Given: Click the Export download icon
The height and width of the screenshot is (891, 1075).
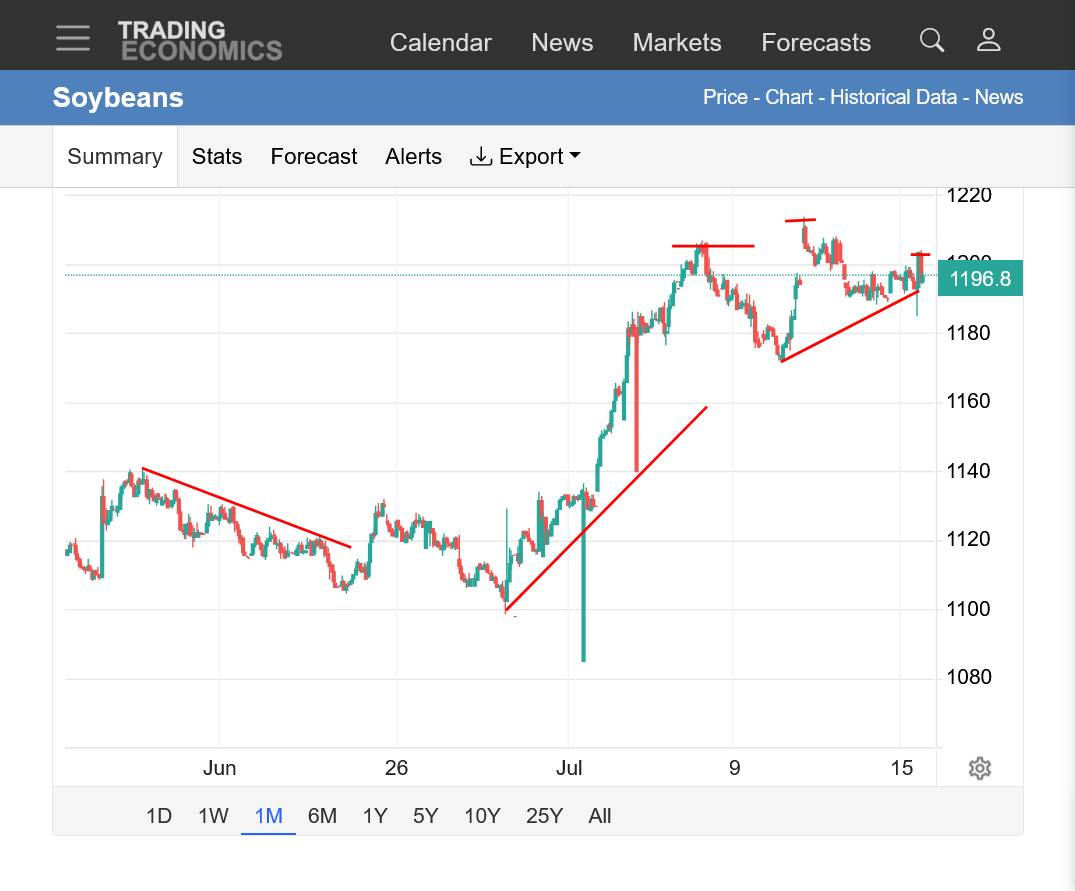Looking at the screenshot, I should [x=481, y=156].
